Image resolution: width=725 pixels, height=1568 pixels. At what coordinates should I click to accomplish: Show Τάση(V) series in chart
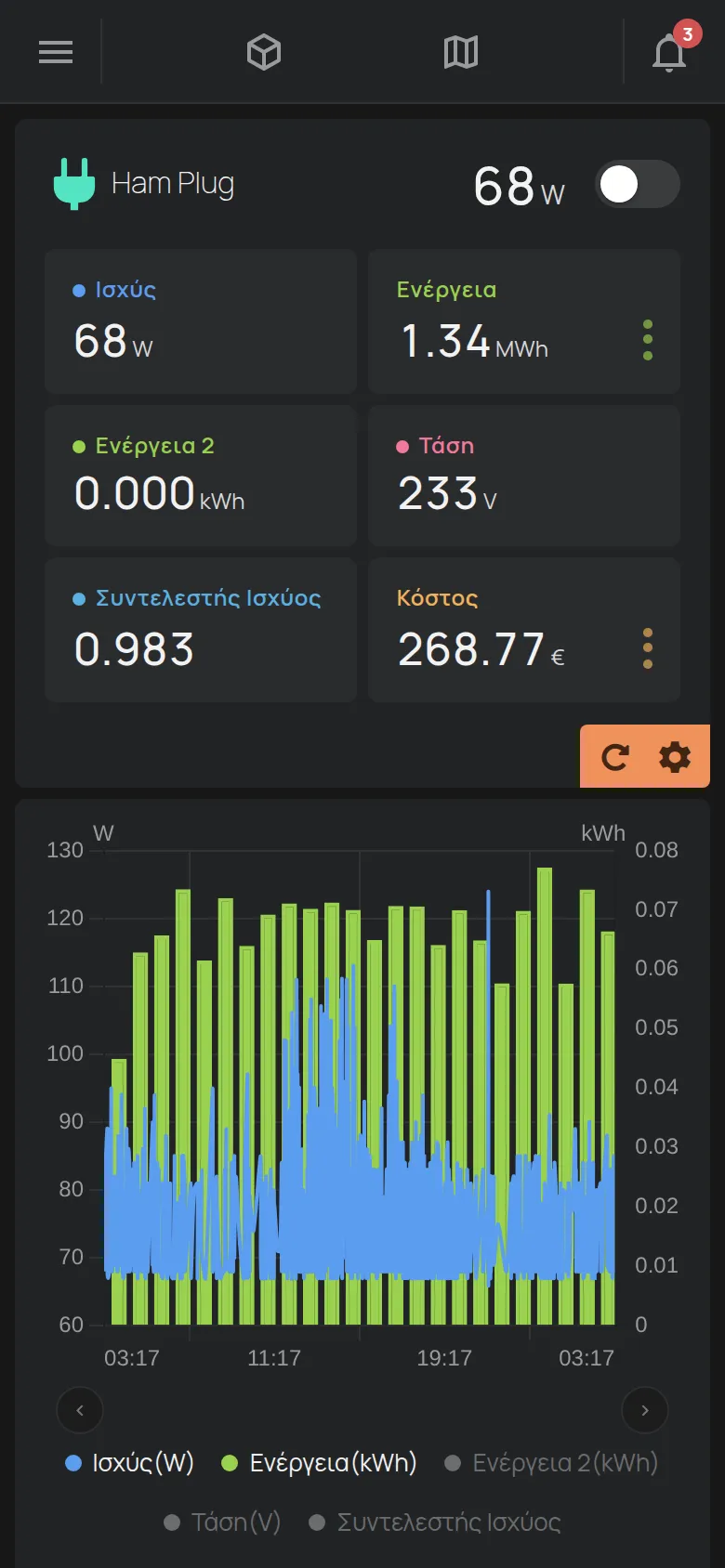222,1522
